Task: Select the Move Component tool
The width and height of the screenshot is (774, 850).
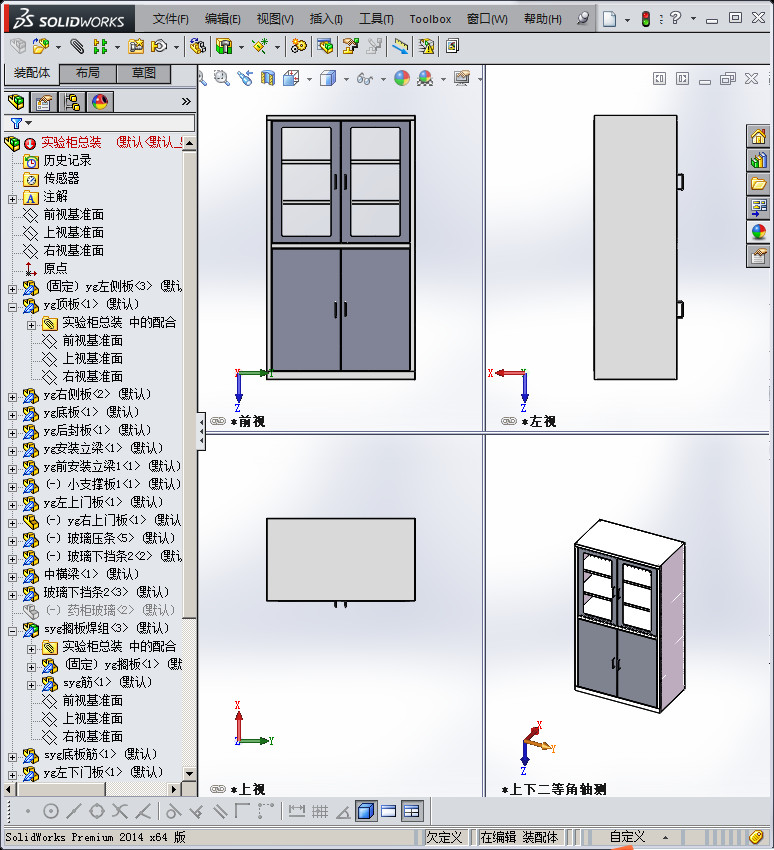Action: (159, 47)
